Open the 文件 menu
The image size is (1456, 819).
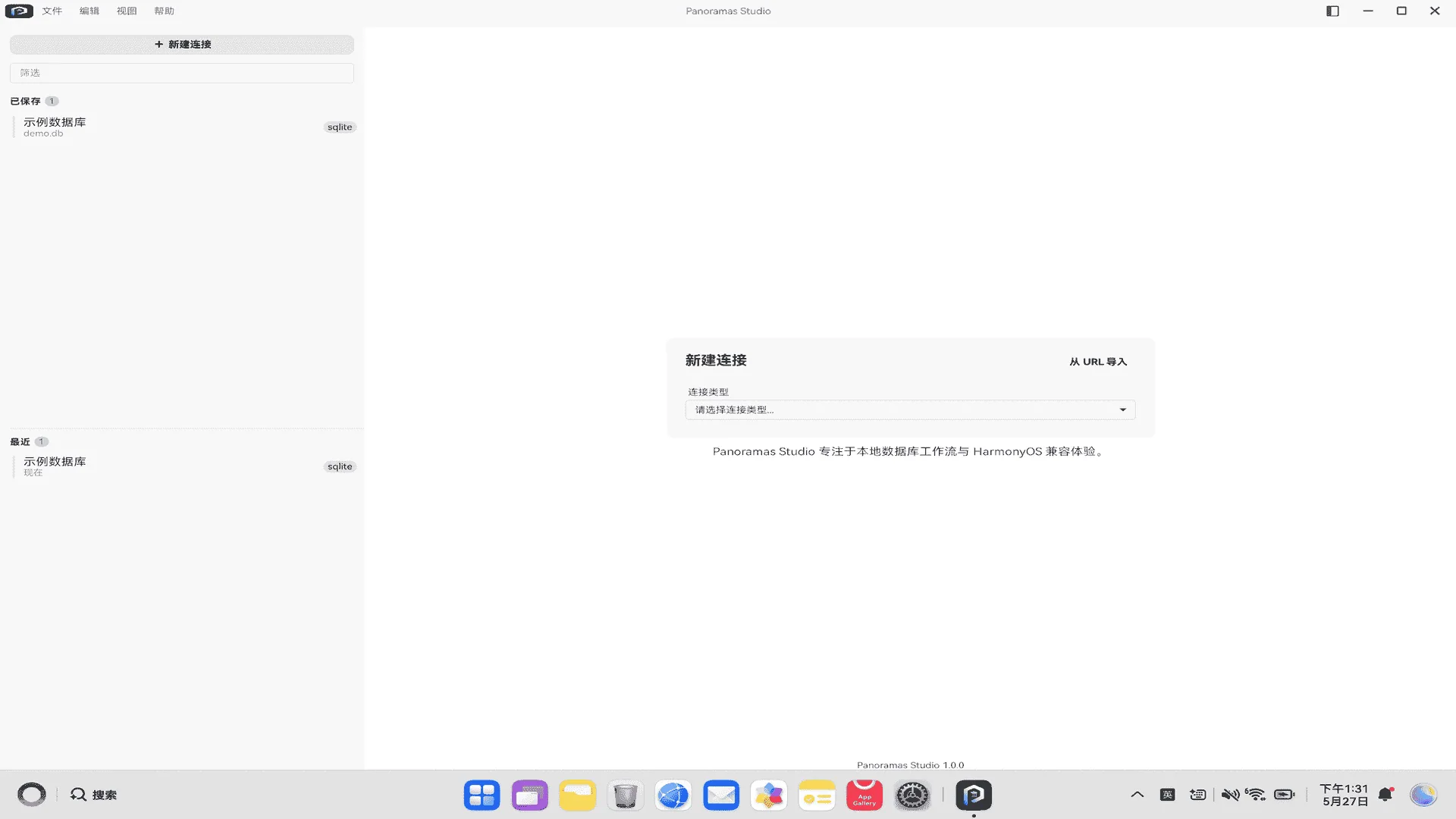[52, 11]
